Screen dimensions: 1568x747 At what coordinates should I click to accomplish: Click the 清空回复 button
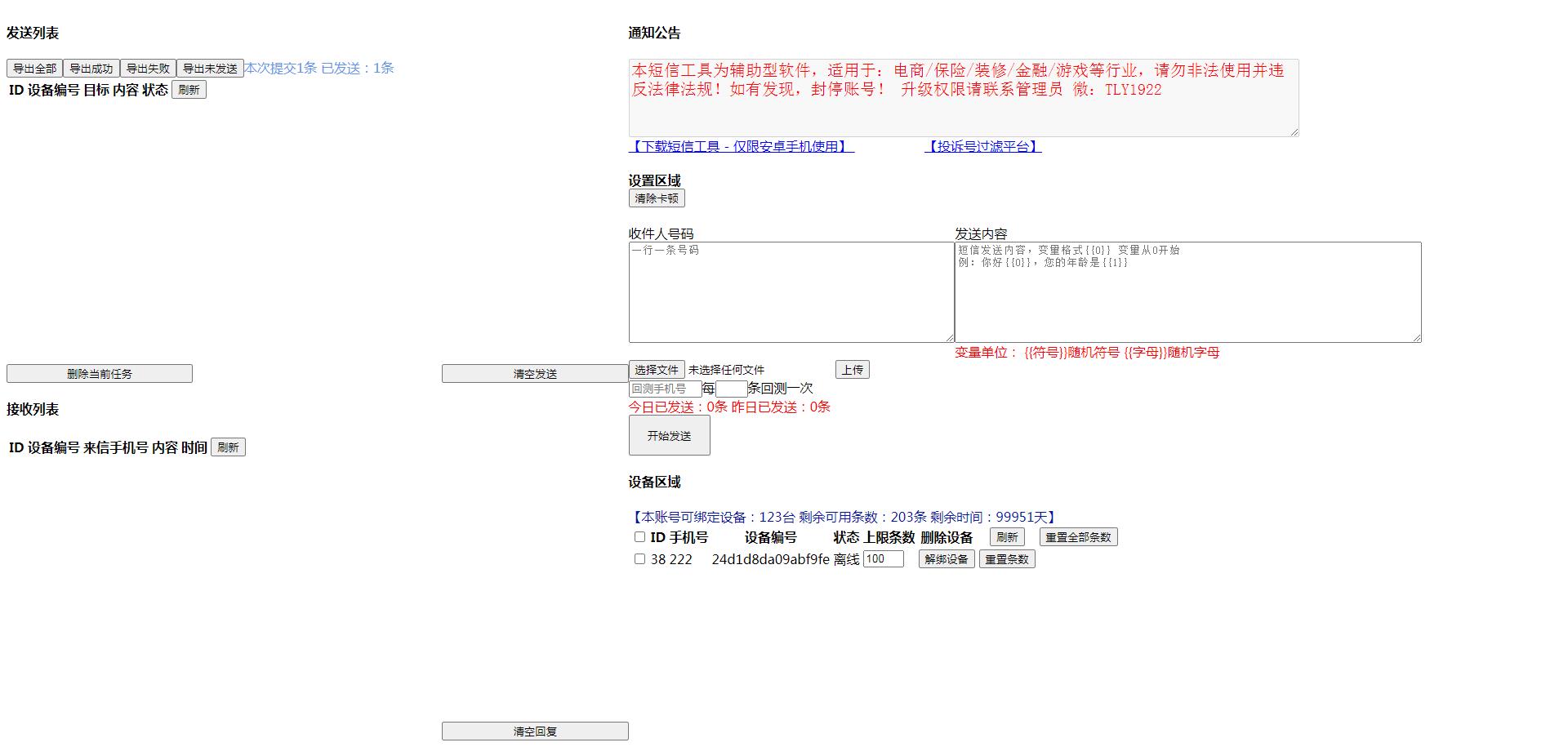tap(535, 731)
